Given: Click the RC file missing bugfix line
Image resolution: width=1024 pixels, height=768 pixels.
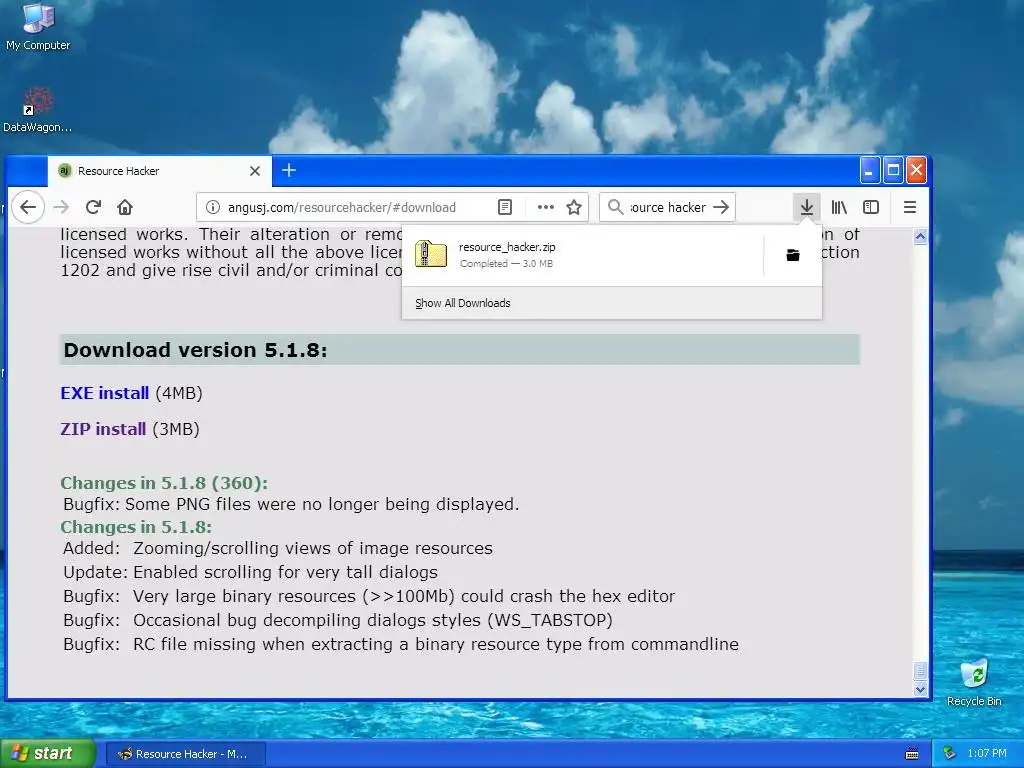Looking at the screenshot, I should (401, 644).
